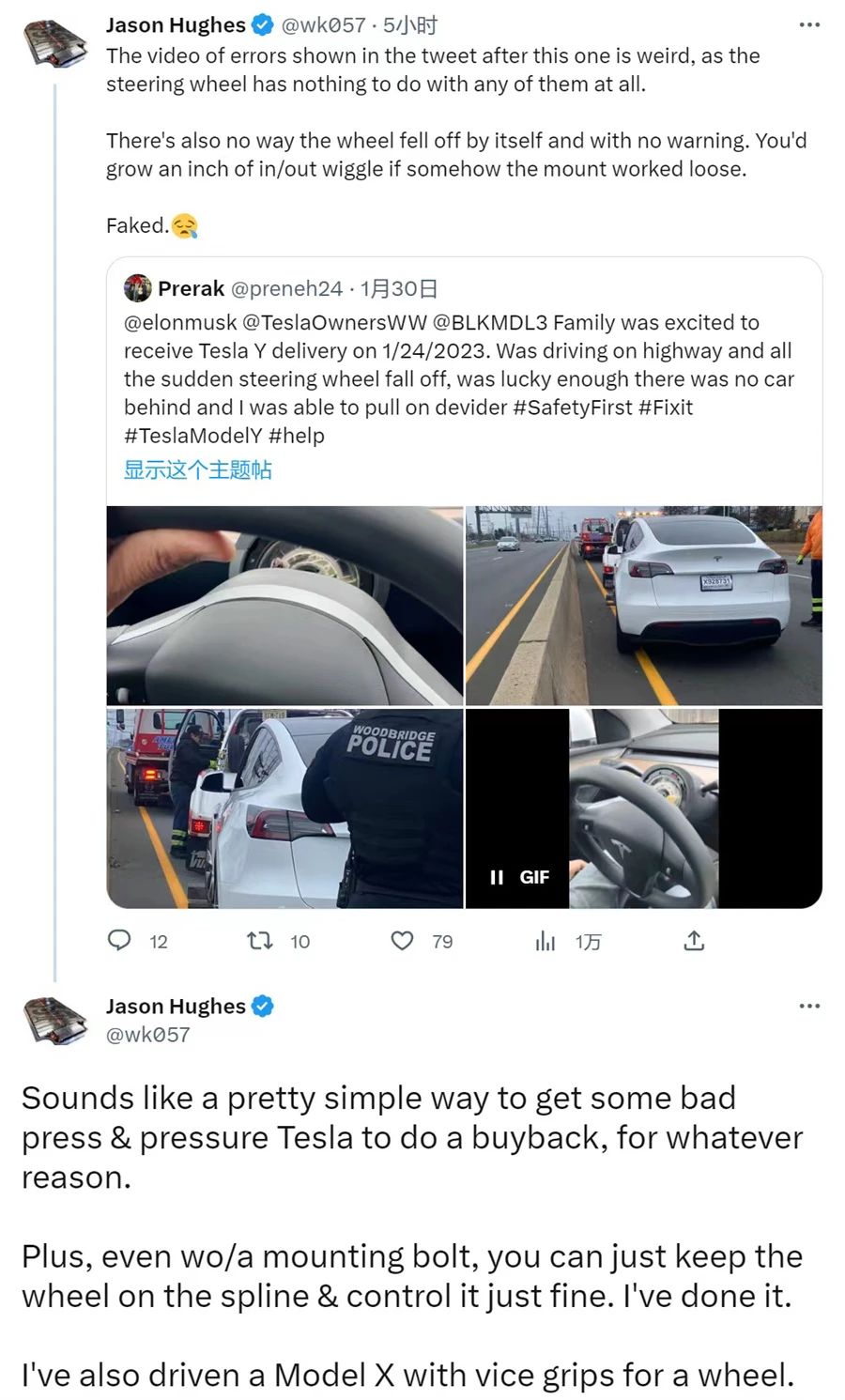Open the @wk057 handle in the second tweet

(147, 1035)
